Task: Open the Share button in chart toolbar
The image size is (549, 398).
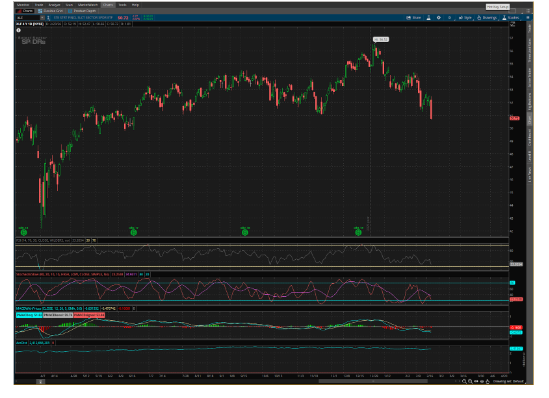Action: [x=414, y=18]
